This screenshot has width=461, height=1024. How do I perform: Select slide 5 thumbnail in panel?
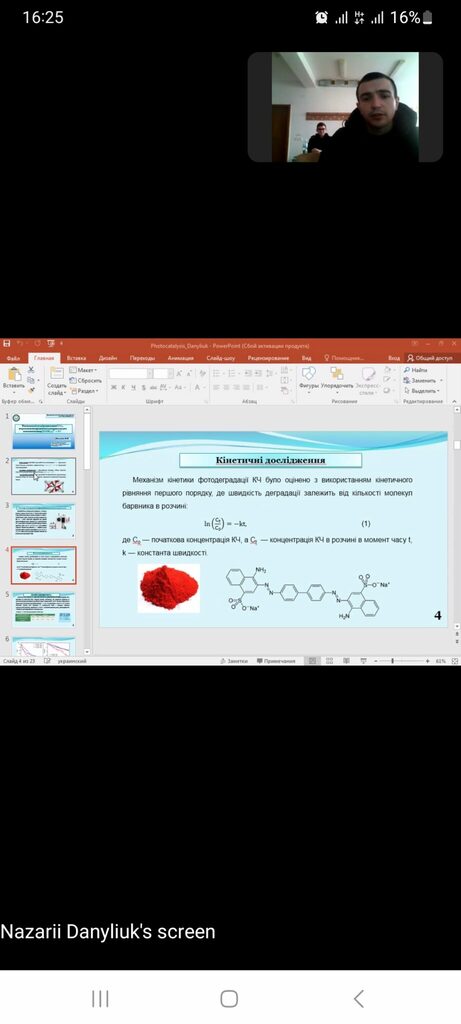click(x=44, y=609)
